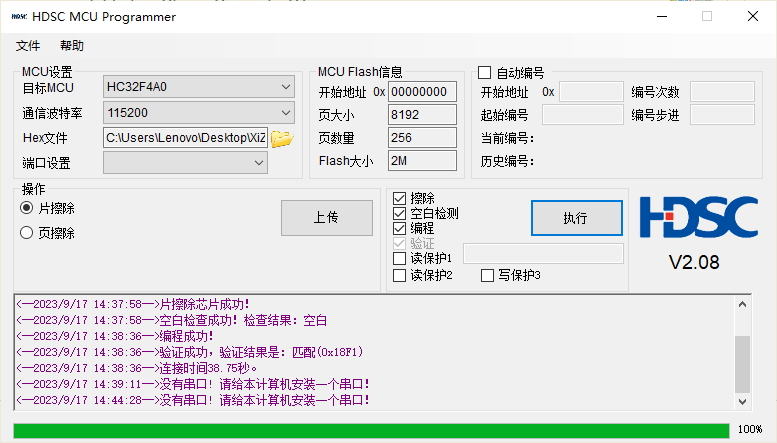Enable the 自动编号 checkbox

pos(485,73)
